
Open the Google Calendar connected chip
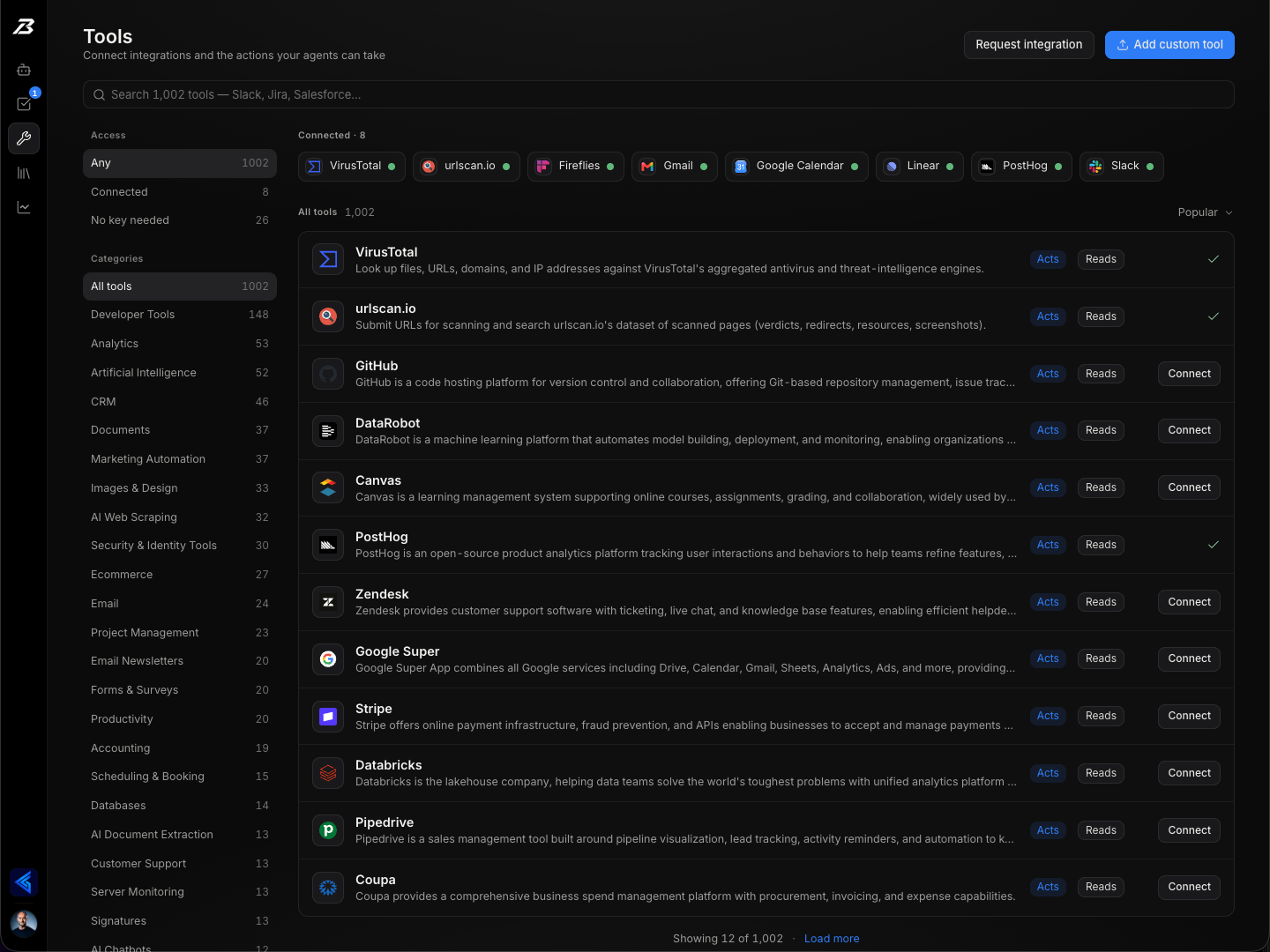click(x=796, y=166)
